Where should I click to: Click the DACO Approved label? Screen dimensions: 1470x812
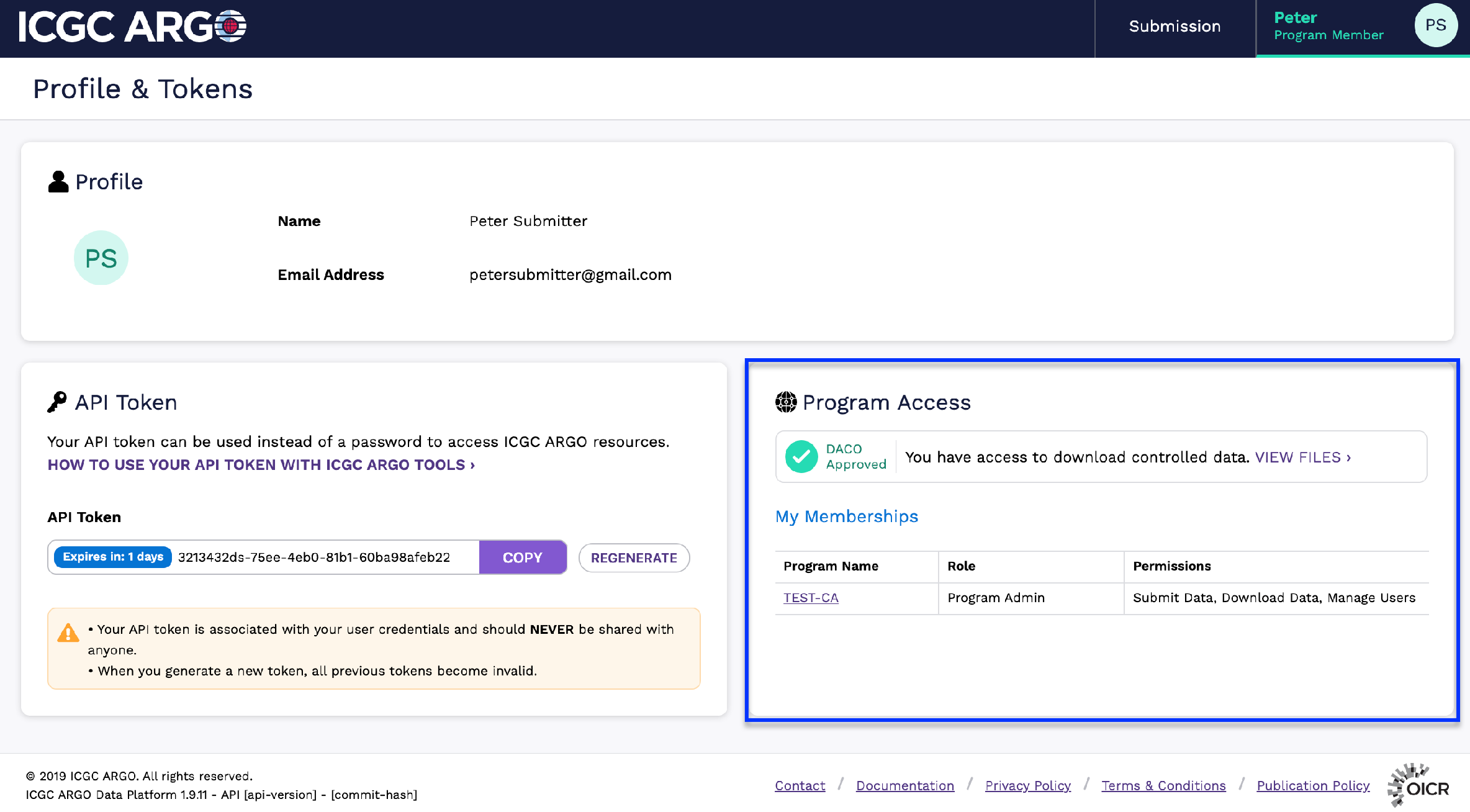tap(856, 457)
